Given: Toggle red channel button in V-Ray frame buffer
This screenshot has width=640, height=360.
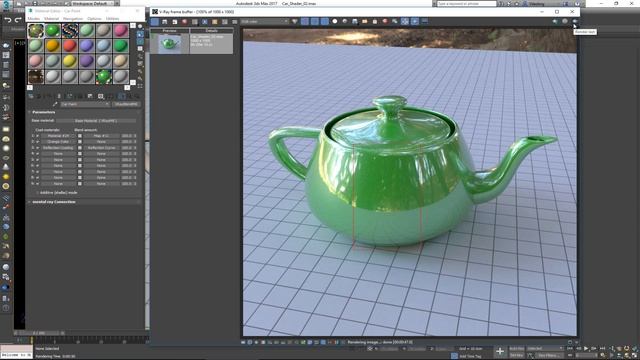Looking at the screenshot, I should pos(304,21).
